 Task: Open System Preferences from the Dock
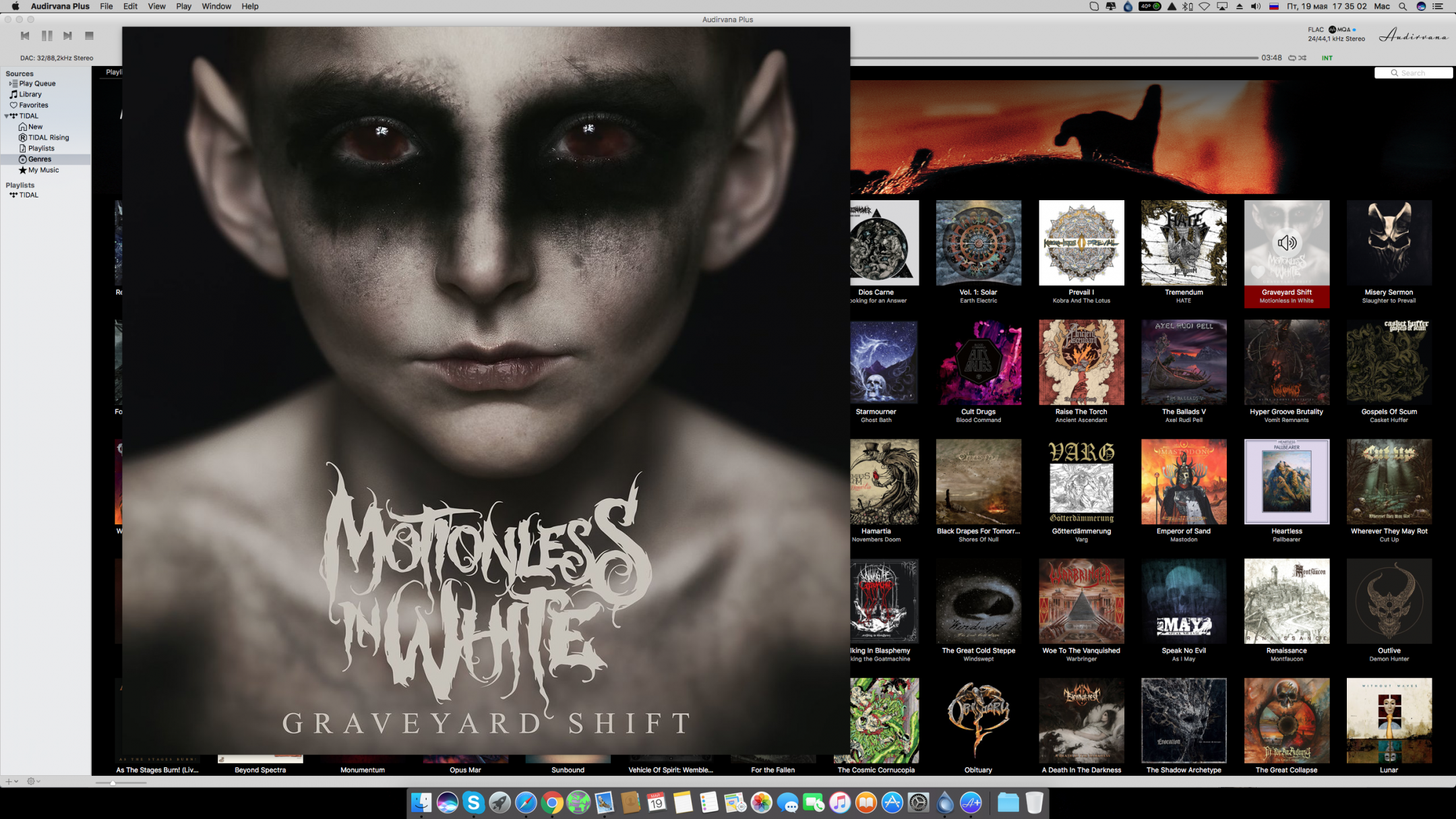(x=919, y=802)
